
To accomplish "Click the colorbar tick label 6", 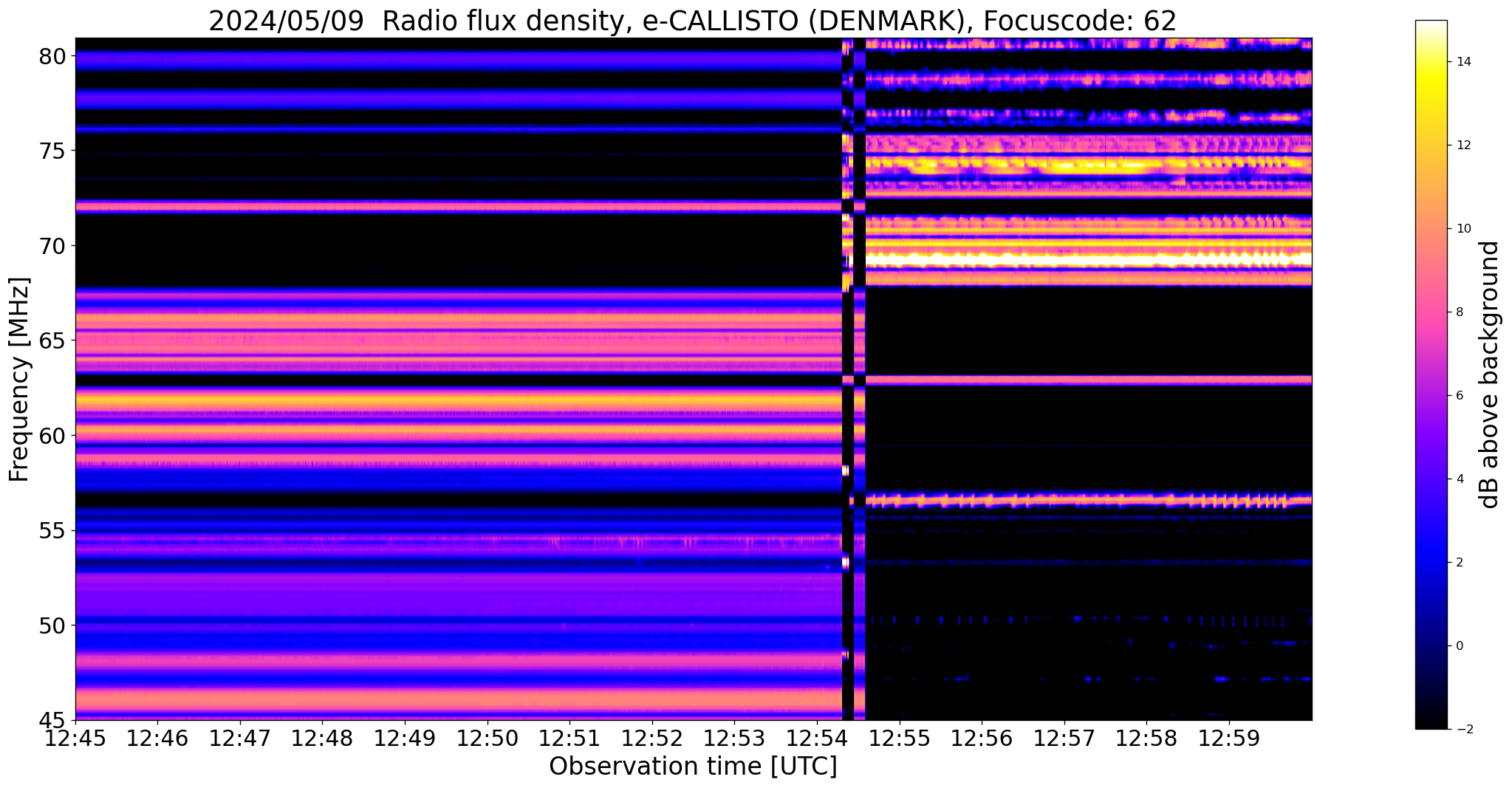I will pos(1458,396).
